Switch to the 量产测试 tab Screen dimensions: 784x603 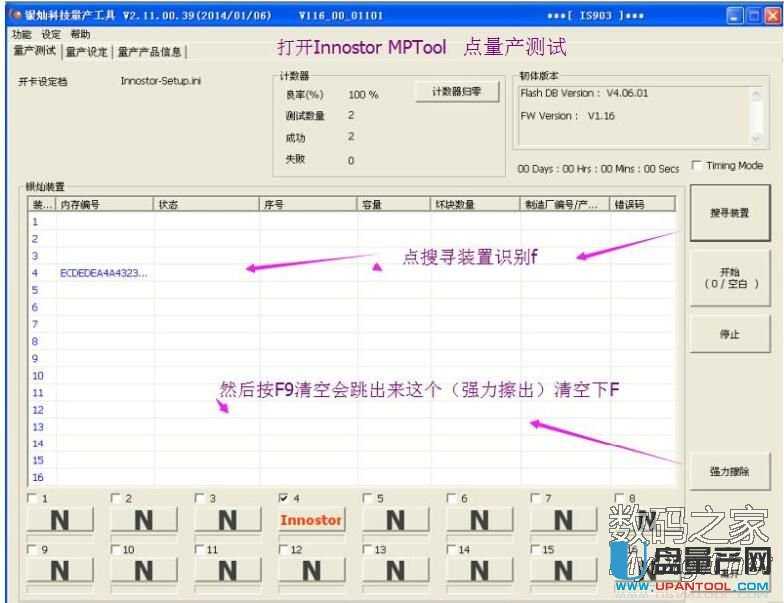click(x=34, y=50)
